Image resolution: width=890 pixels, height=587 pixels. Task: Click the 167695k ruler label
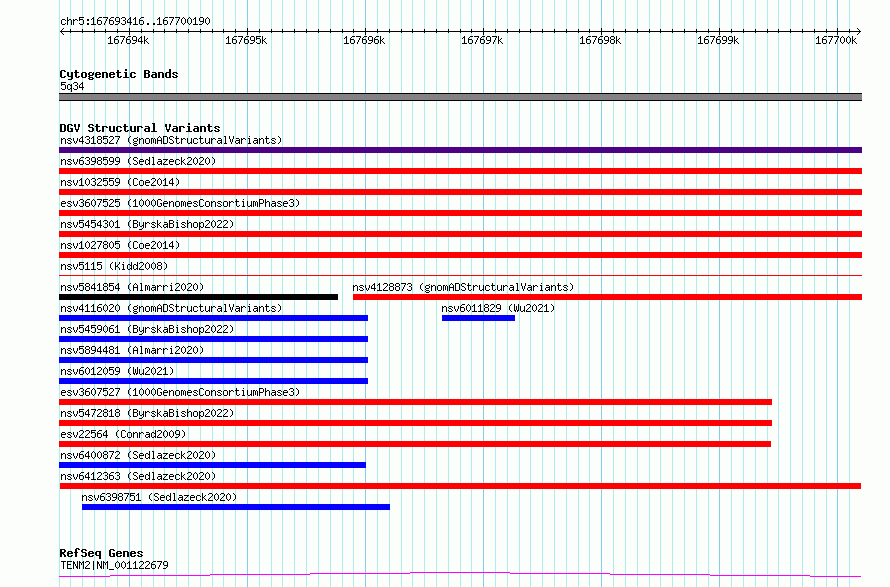click(x=246, y=40)
